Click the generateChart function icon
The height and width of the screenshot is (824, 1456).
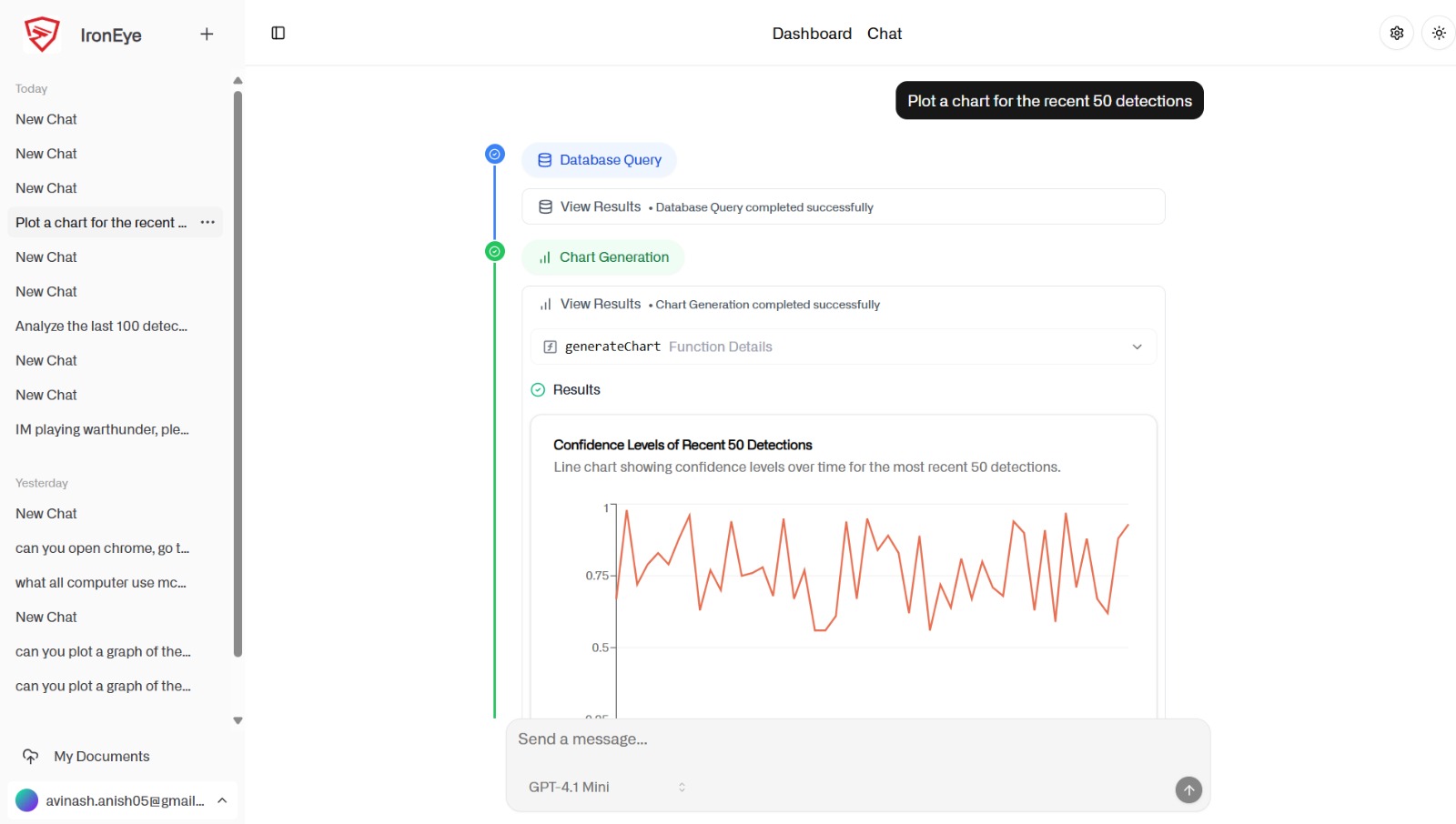(550, 347)
